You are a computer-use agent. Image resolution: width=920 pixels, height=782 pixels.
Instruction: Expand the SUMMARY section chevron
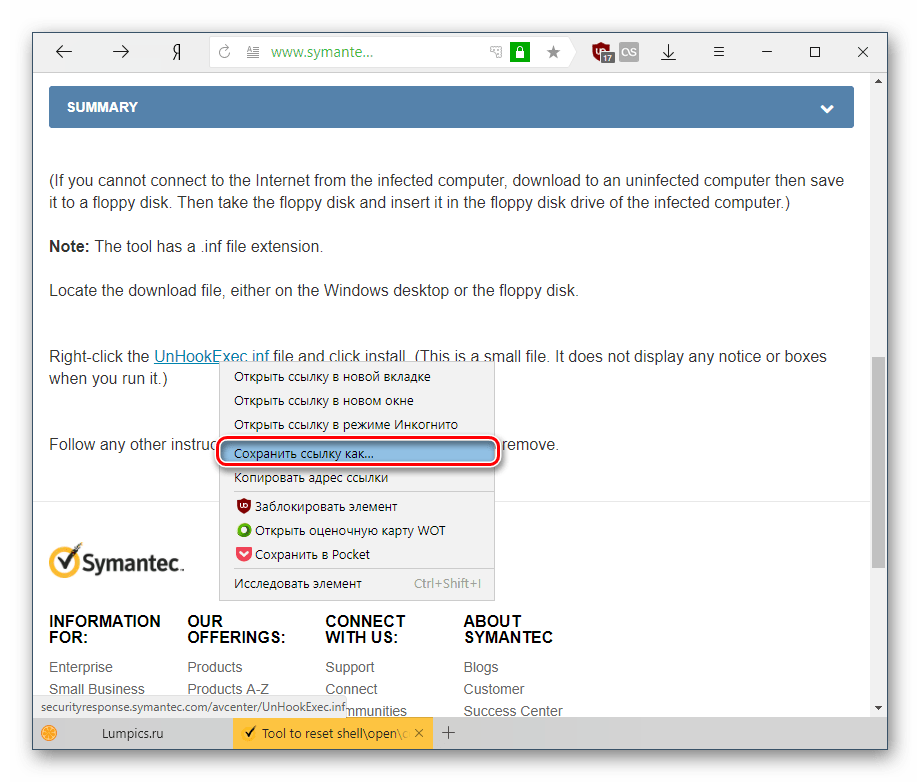point(827,108)
